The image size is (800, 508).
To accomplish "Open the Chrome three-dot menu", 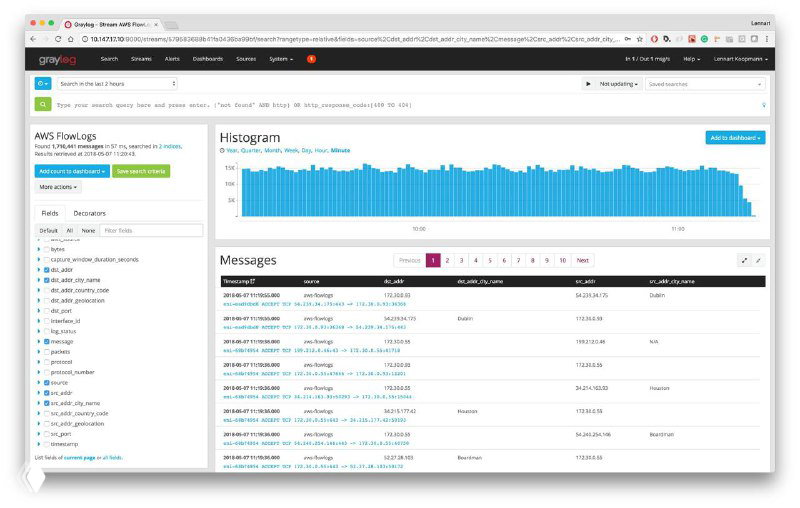I will point(766,39).
